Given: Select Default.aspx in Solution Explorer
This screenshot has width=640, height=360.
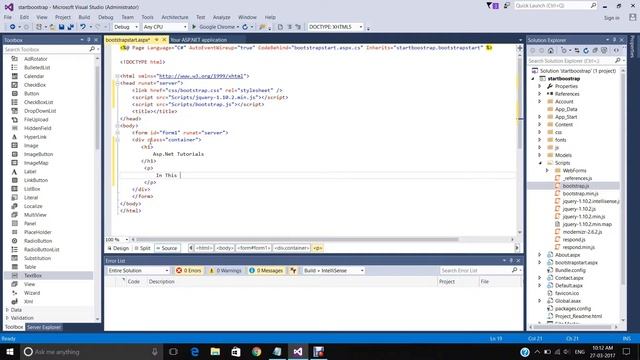Looking at the screenshot, I should [569, 286].
